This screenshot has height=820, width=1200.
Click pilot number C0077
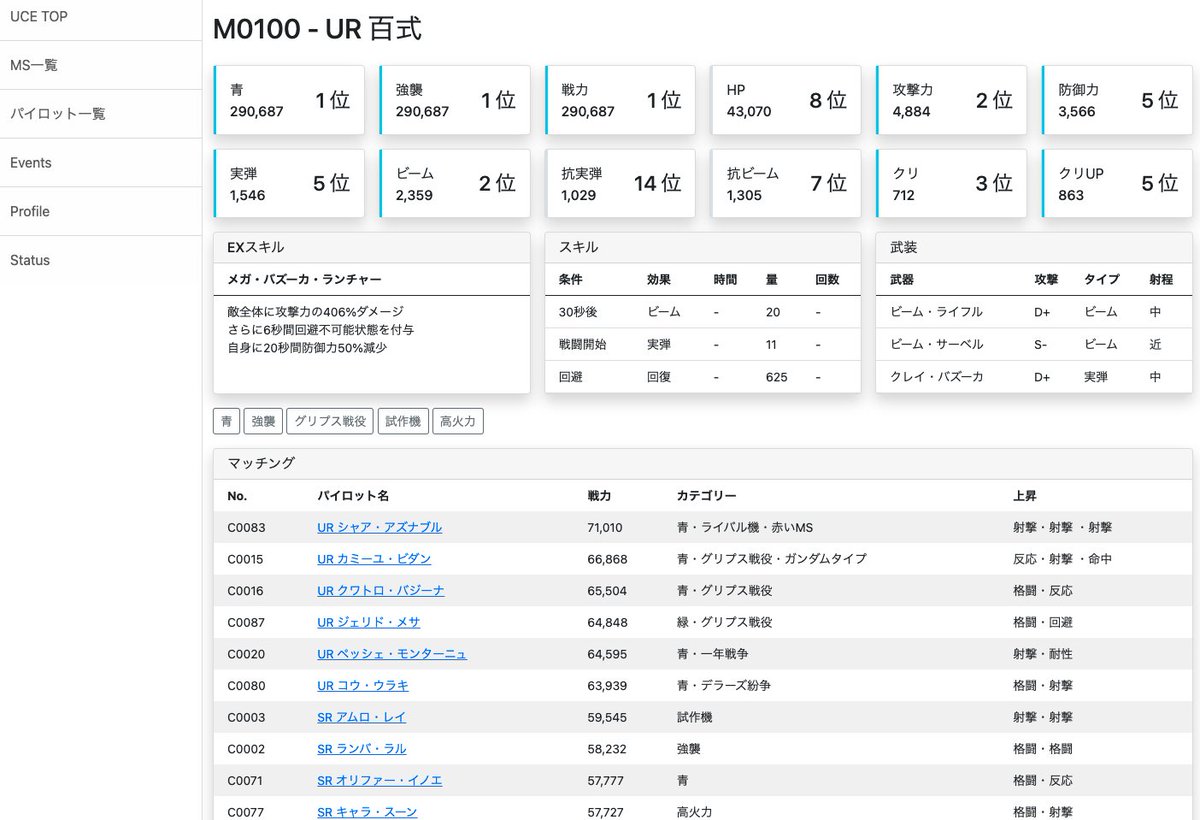coord(246,812)
